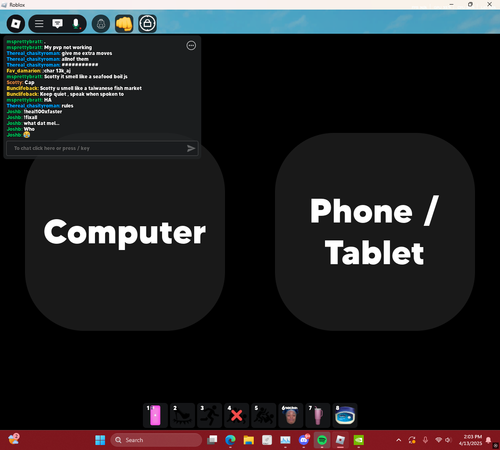Select hotbar slot 3 running figure item
The width and height of the screenshot is (500, 450).
[x=209, y=415]
